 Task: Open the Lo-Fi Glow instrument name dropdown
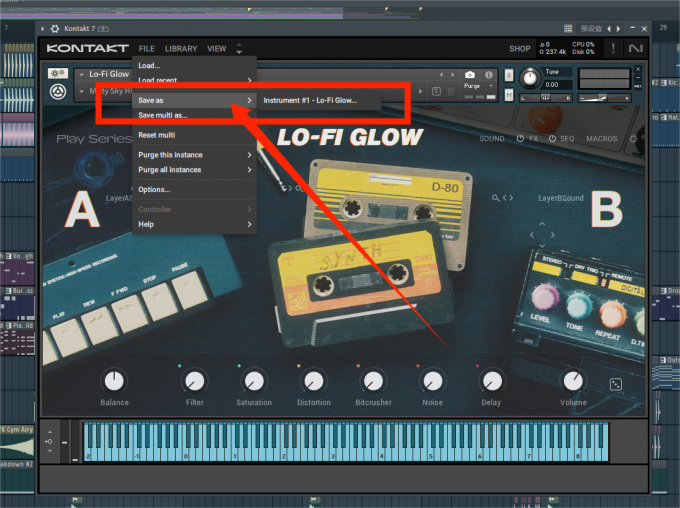click(x=81, y=75)
